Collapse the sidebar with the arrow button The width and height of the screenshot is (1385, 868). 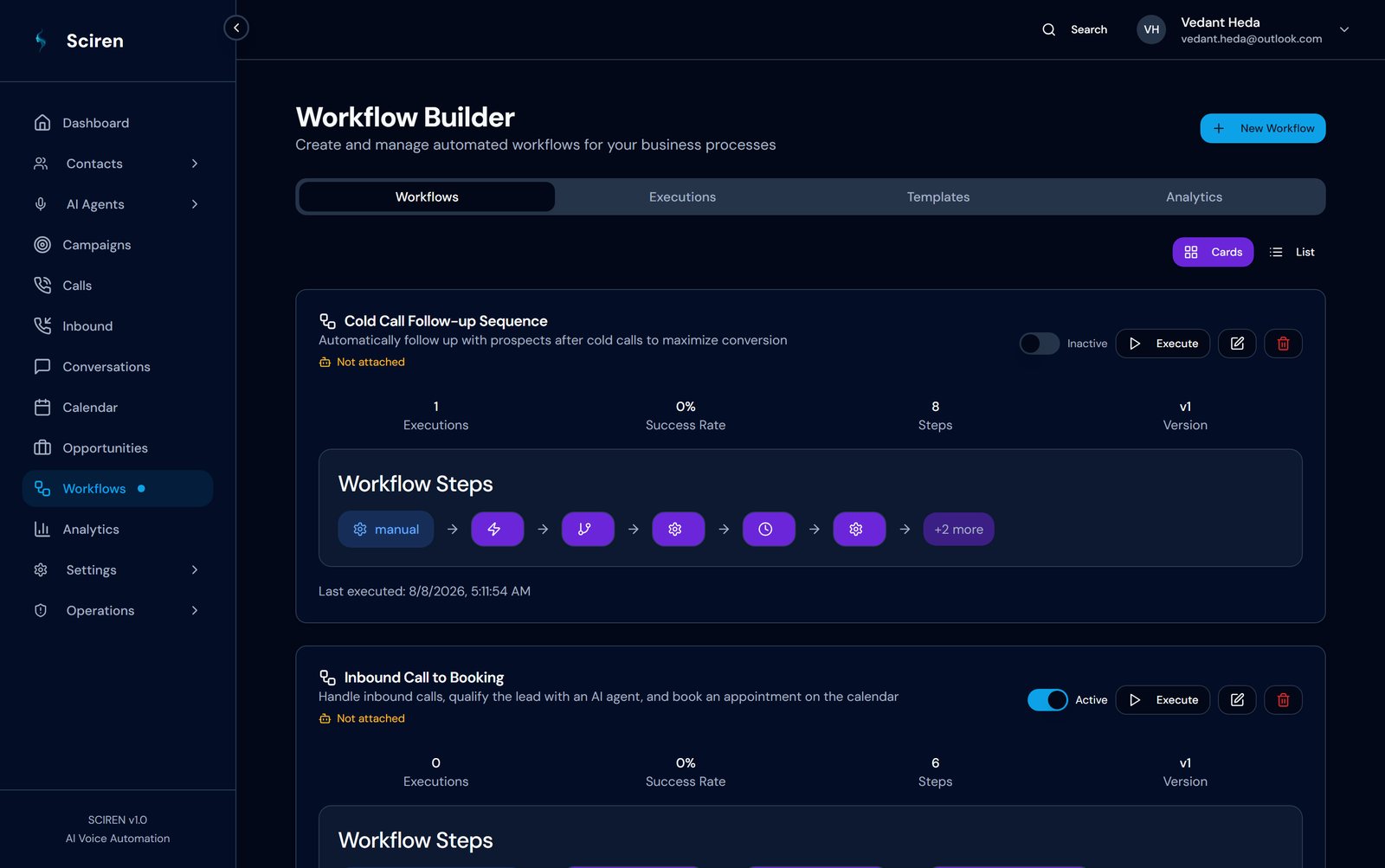click(236, 28)
